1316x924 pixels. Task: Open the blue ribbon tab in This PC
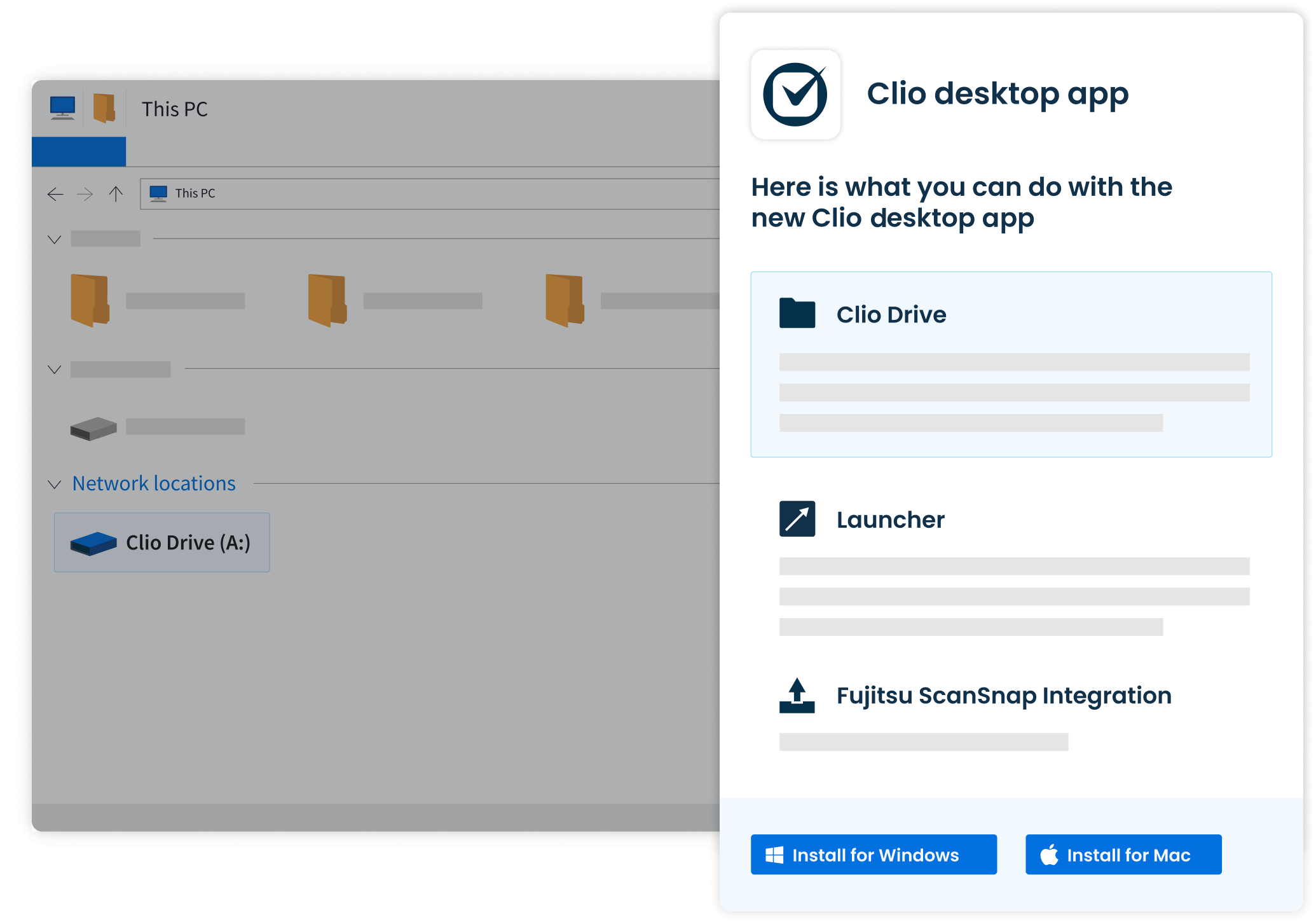pyautogui.click(x=79, y=151)
